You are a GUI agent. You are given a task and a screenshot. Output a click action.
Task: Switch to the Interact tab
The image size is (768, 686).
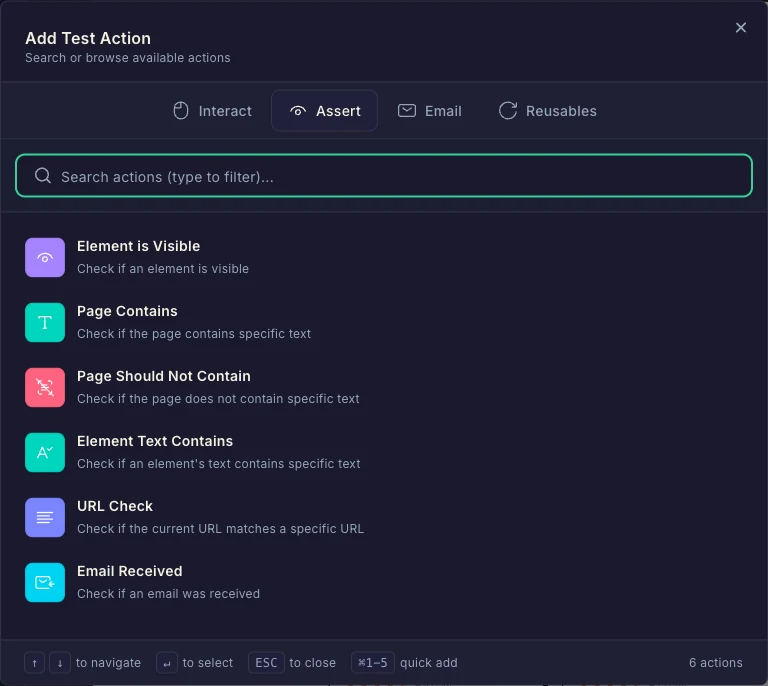213,111
